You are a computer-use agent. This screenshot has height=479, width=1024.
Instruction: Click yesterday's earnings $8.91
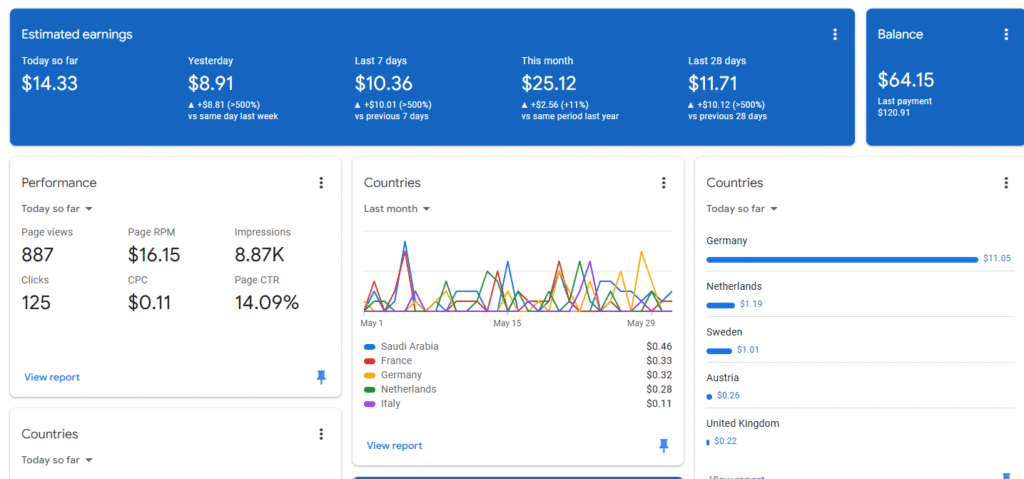point(211,84)
